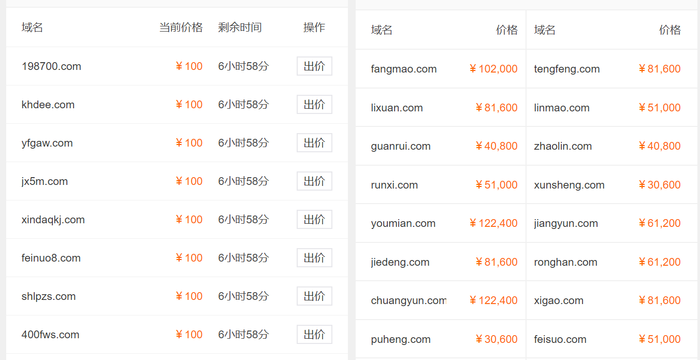
Task: Place bid on jx5m.com
Action: [314, 181]
